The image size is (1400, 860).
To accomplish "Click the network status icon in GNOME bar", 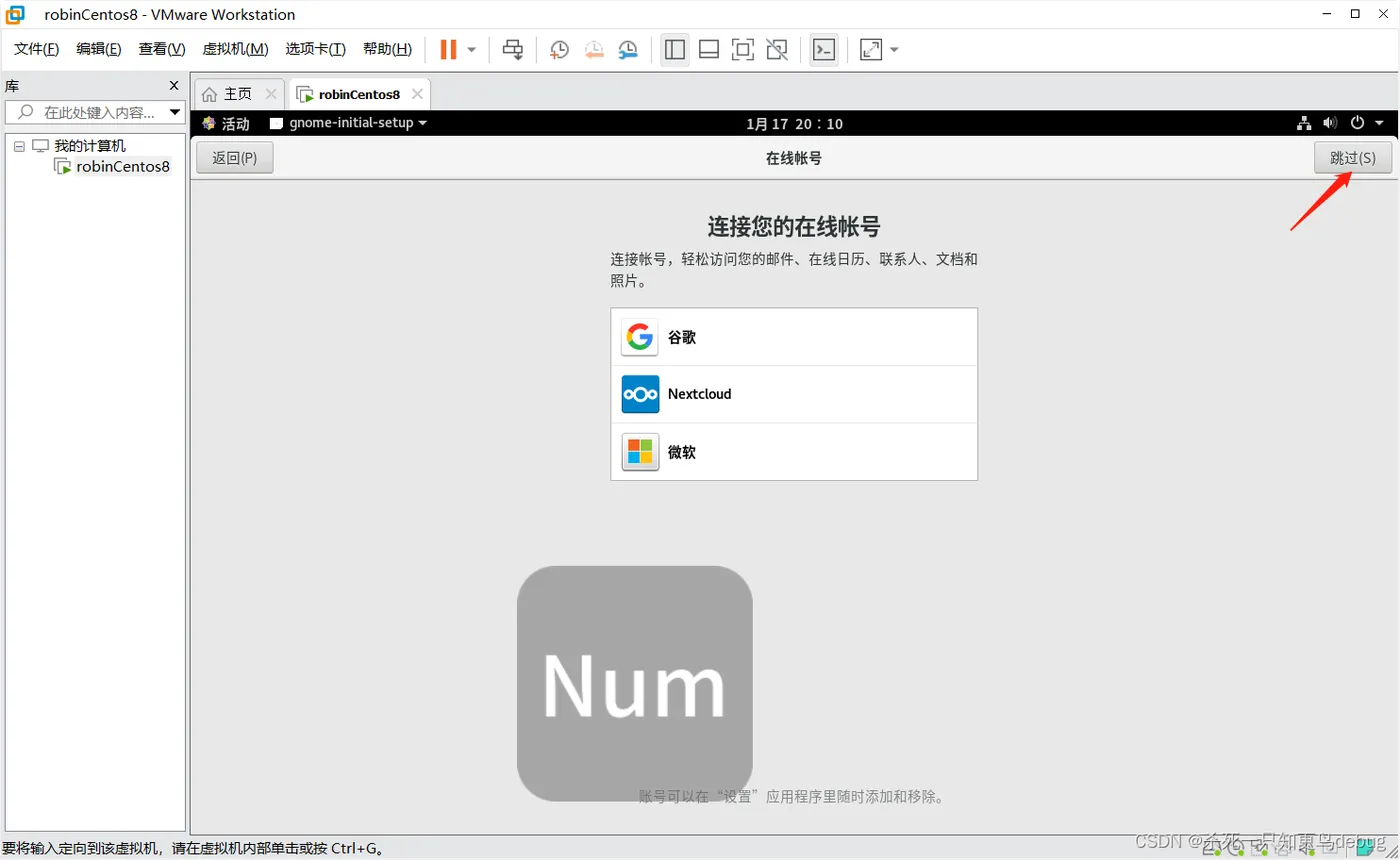I will pyautogui.click(x=1304, y=124).
